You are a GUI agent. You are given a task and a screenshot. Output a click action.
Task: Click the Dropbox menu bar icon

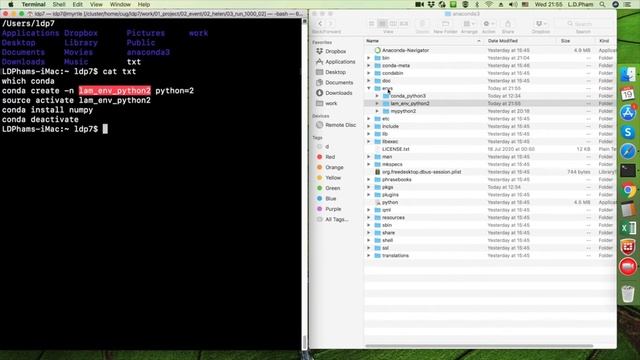click(x=431, y=4)
